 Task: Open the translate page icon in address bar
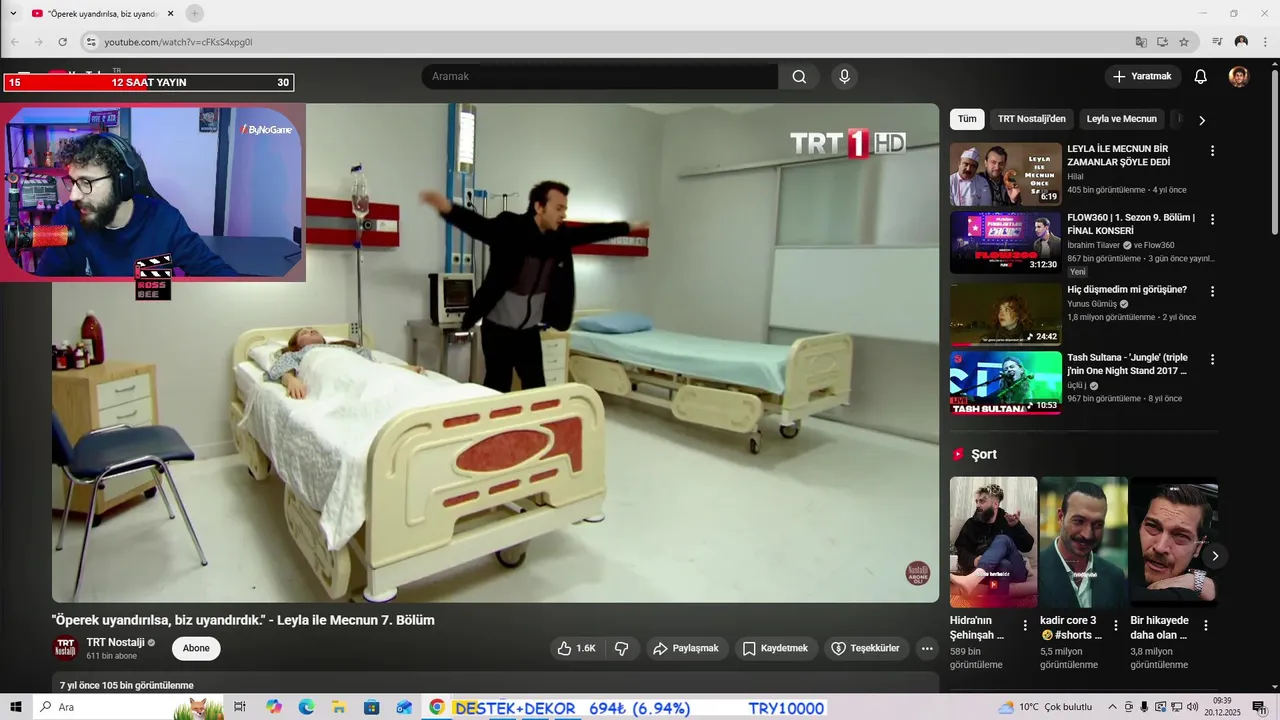click(1141, 42)
